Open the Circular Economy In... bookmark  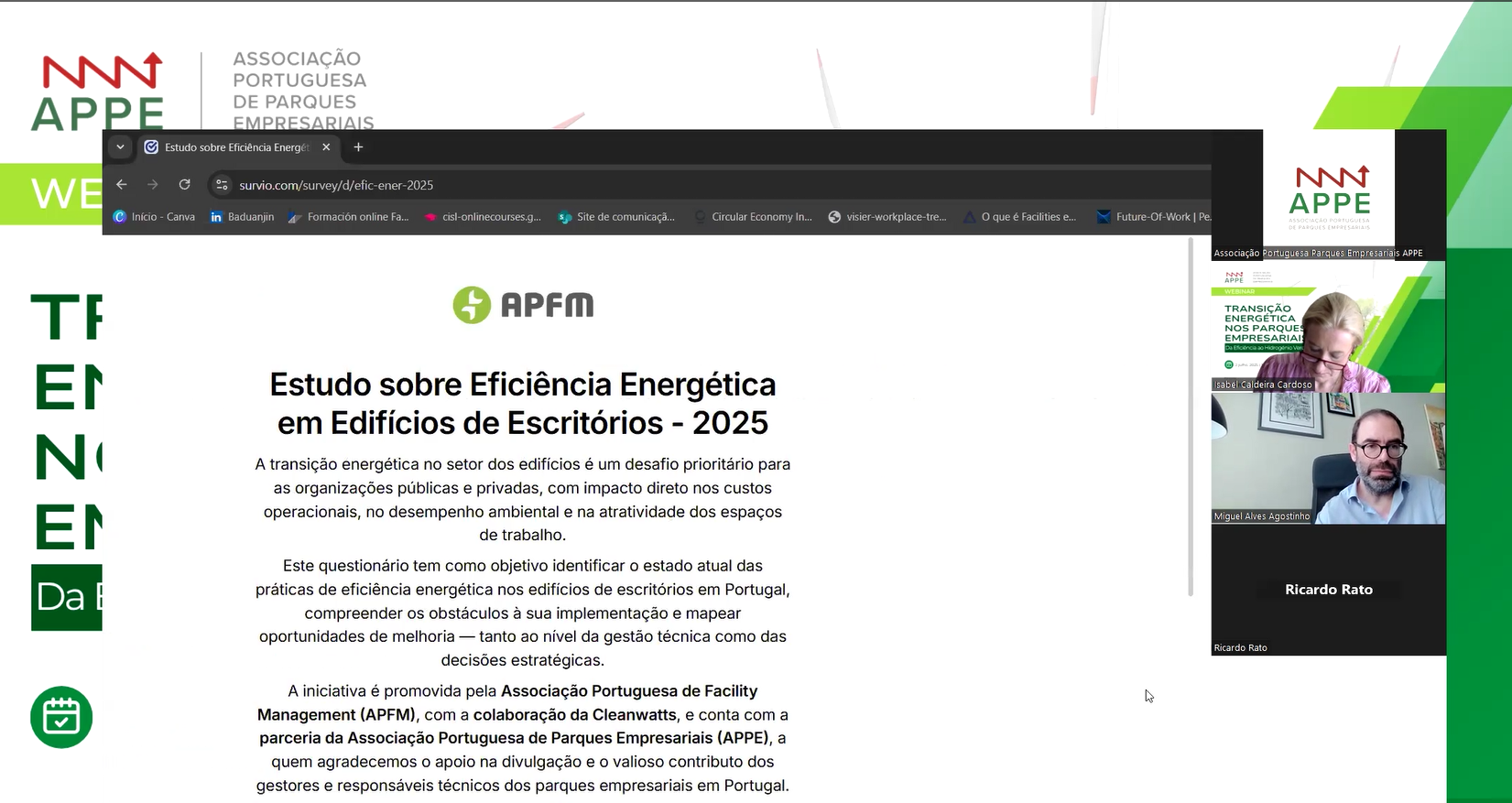(754, 217)
